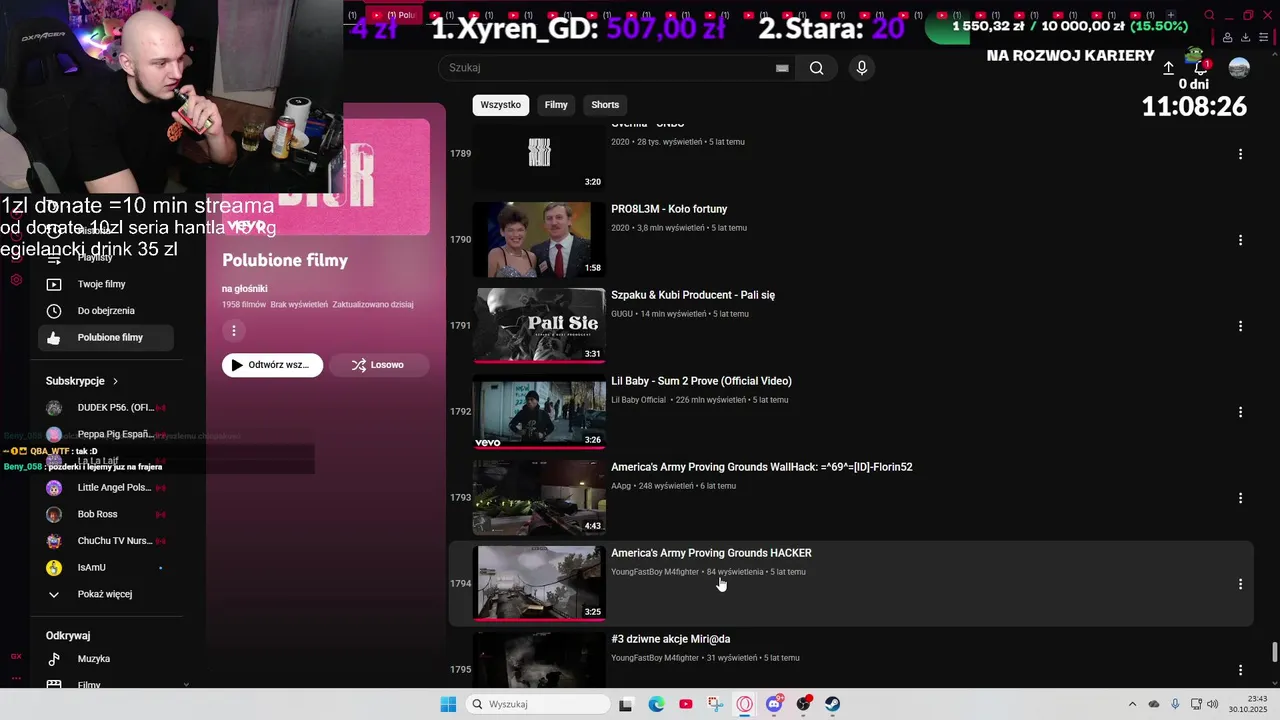Open DUDEK P56 subscription channel

106,408
